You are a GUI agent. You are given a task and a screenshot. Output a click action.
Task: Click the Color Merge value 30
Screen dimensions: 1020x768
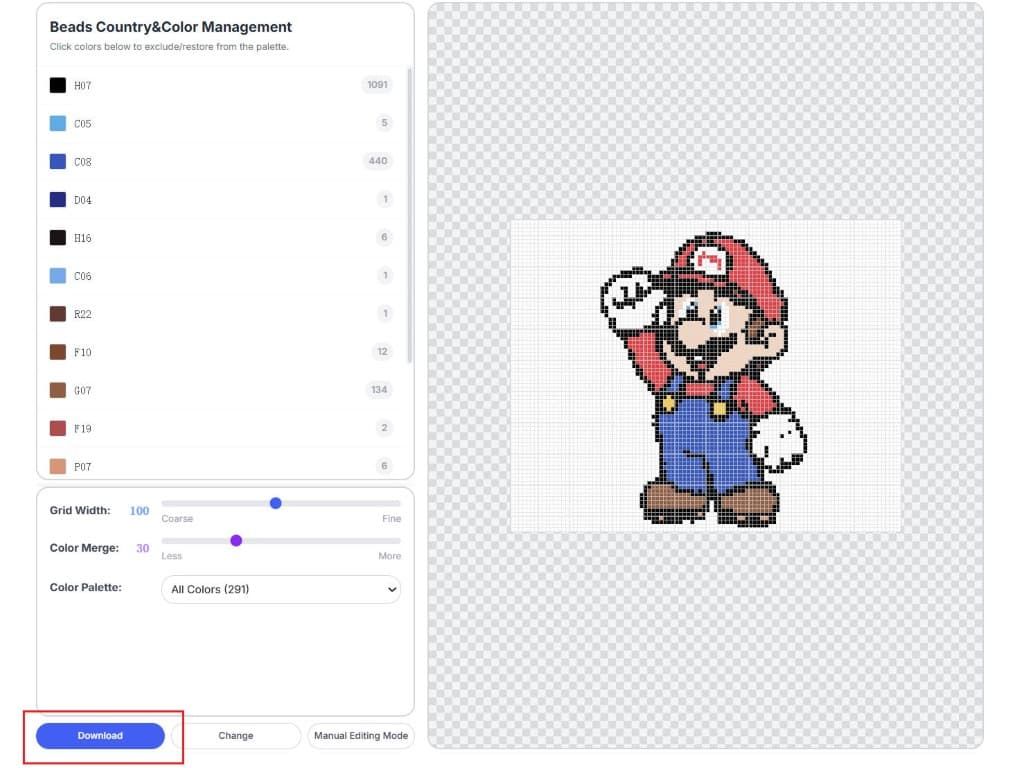pos(142,548)
